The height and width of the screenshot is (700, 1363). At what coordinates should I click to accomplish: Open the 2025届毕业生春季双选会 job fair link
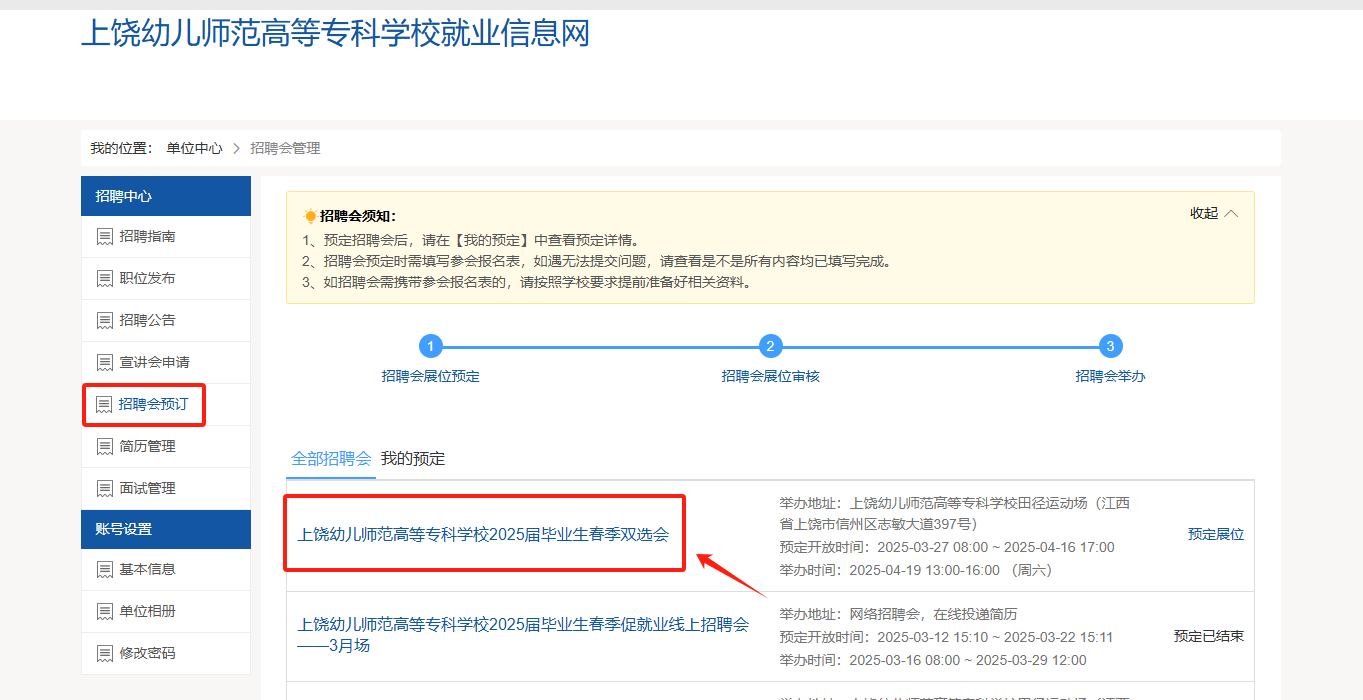[x=483, y=535]
